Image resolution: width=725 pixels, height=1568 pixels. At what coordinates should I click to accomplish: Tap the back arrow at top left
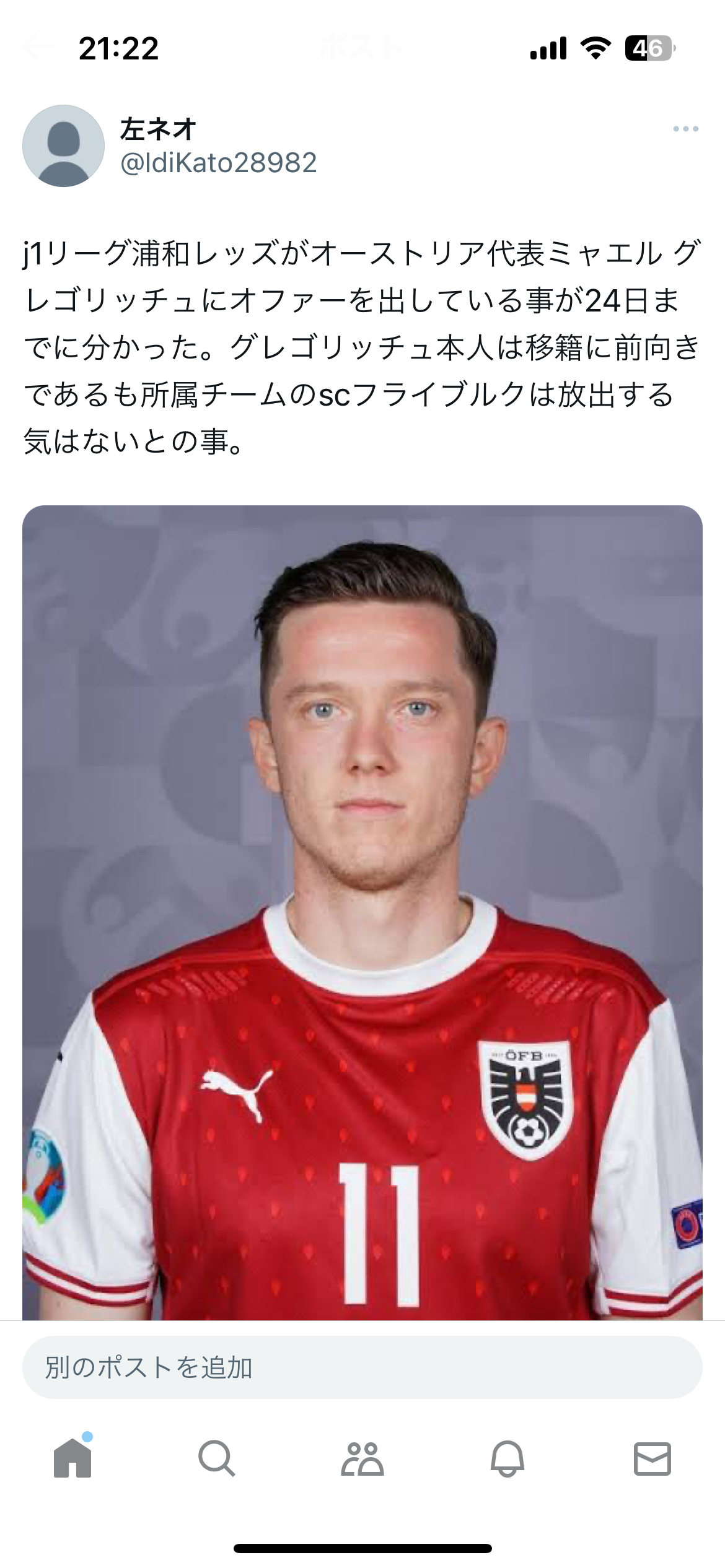click(37, 47)
